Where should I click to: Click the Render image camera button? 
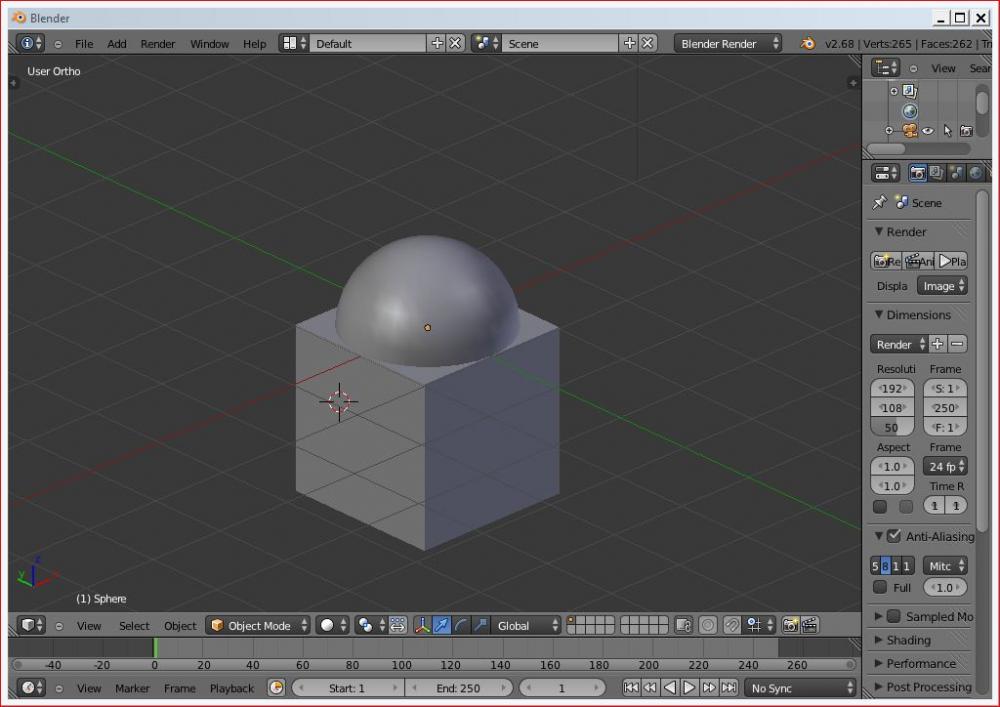[x=886, y=261]
